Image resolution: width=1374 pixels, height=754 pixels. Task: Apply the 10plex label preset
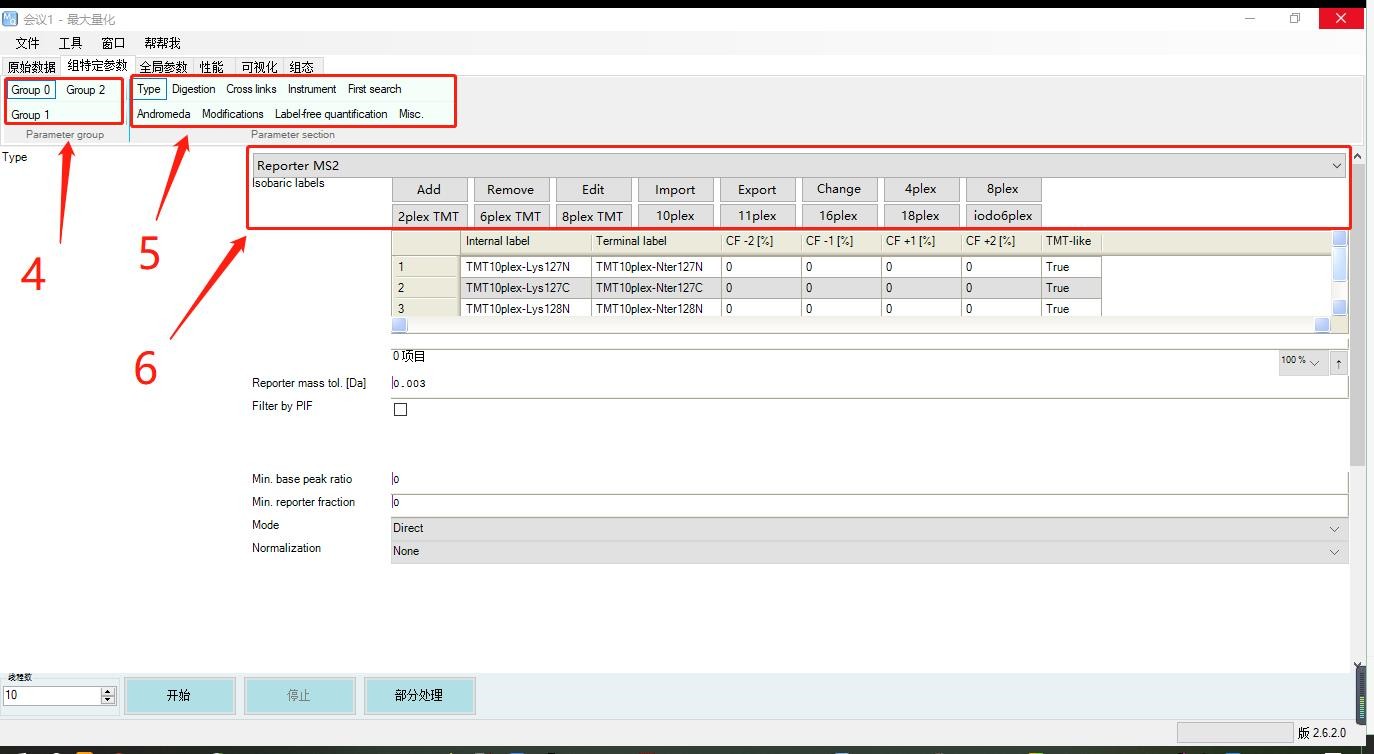click(675, 215)
